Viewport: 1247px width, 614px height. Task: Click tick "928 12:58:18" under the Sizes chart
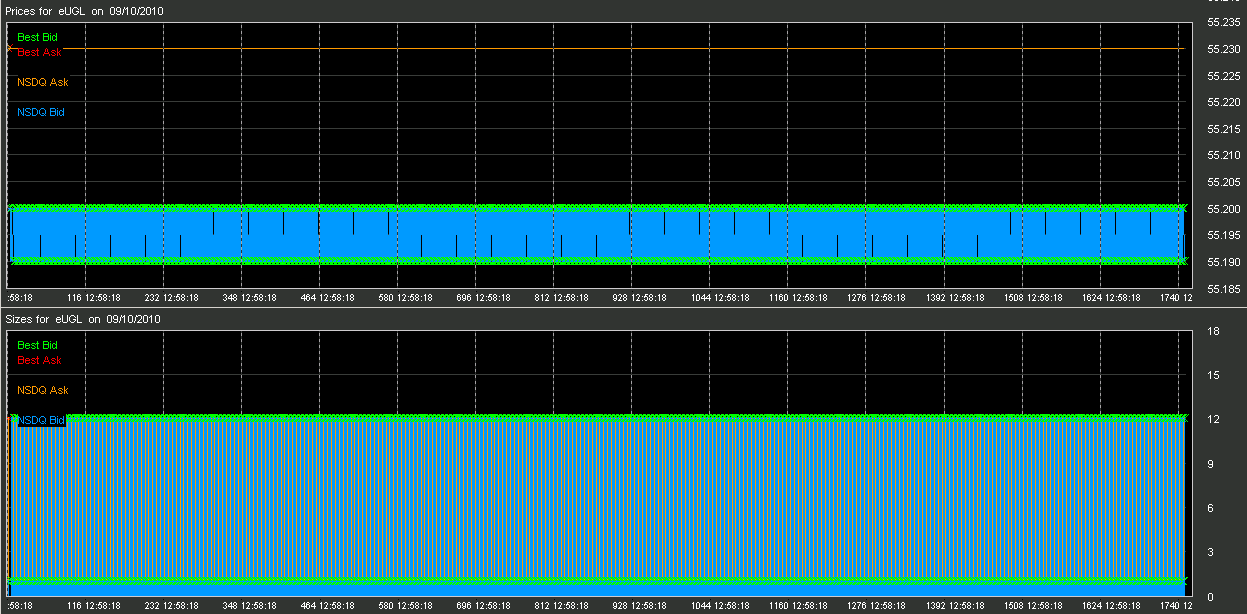tap(640, 606)
